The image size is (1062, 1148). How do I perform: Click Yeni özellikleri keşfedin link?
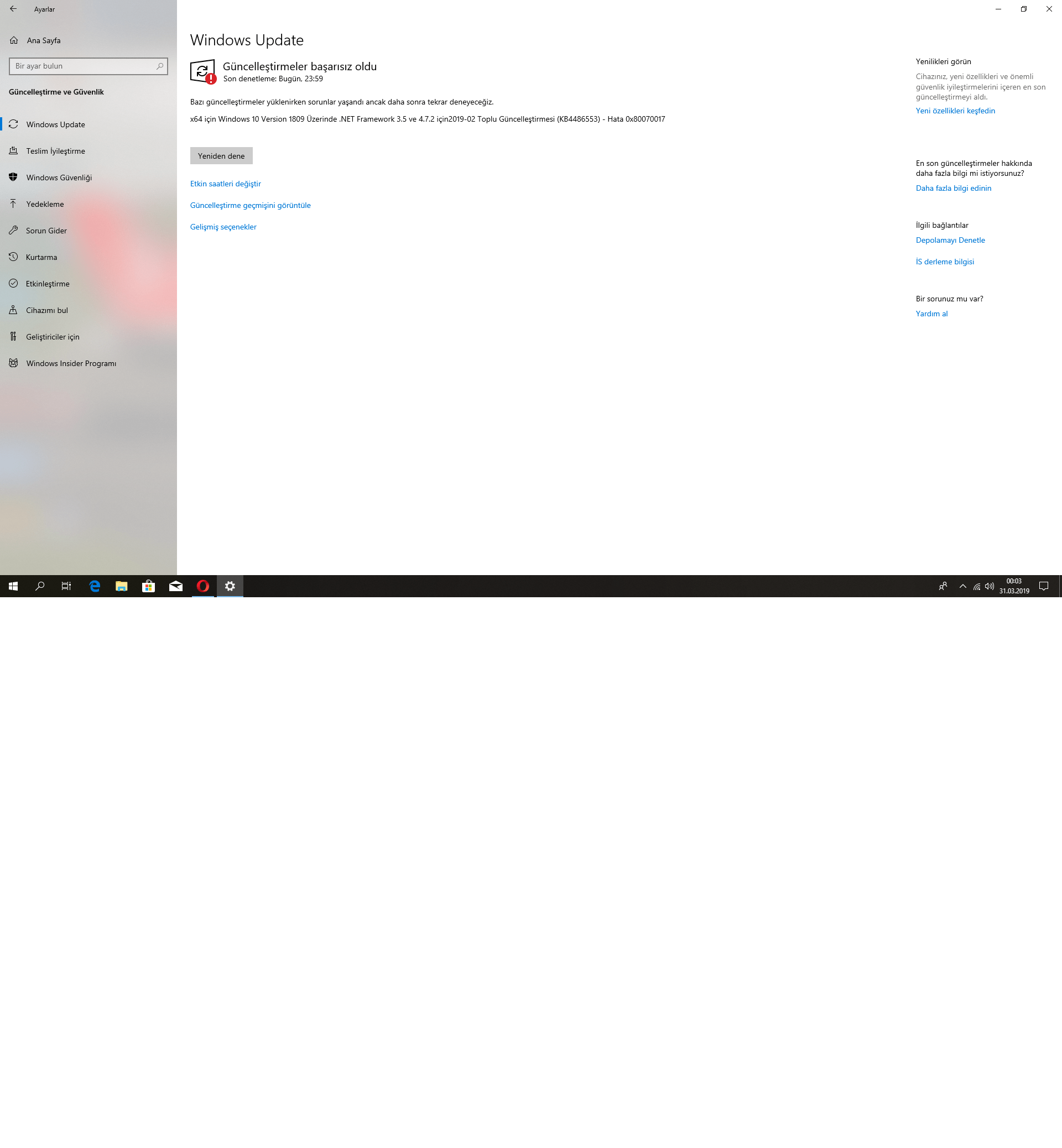(955, 111)
